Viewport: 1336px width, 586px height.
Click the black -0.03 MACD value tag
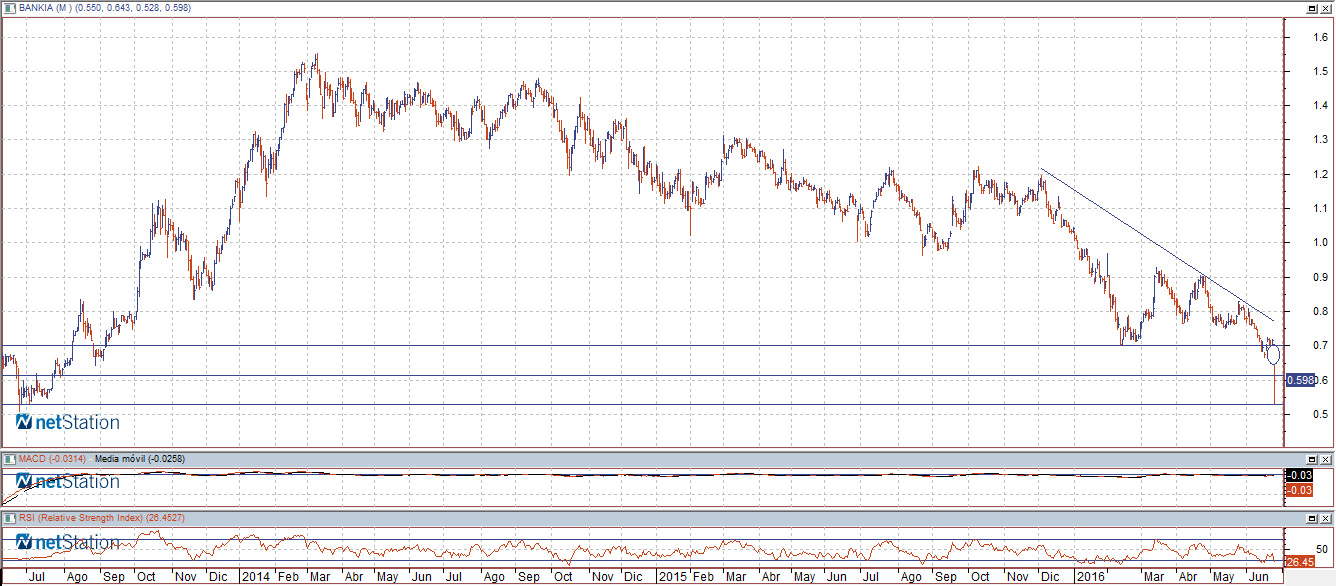(1300, 475)
